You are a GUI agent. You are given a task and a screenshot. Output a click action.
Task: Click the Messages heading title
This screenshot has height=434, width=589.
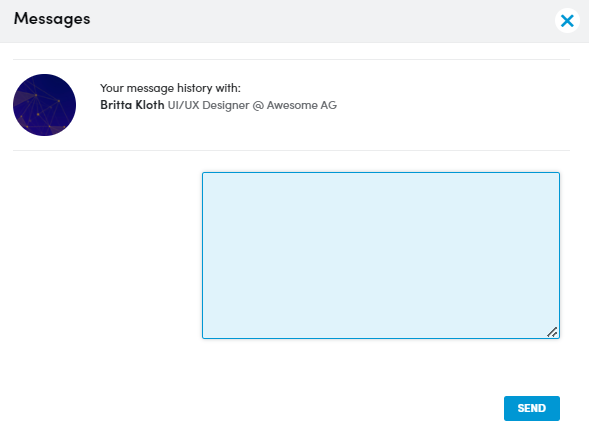(52, 19)
